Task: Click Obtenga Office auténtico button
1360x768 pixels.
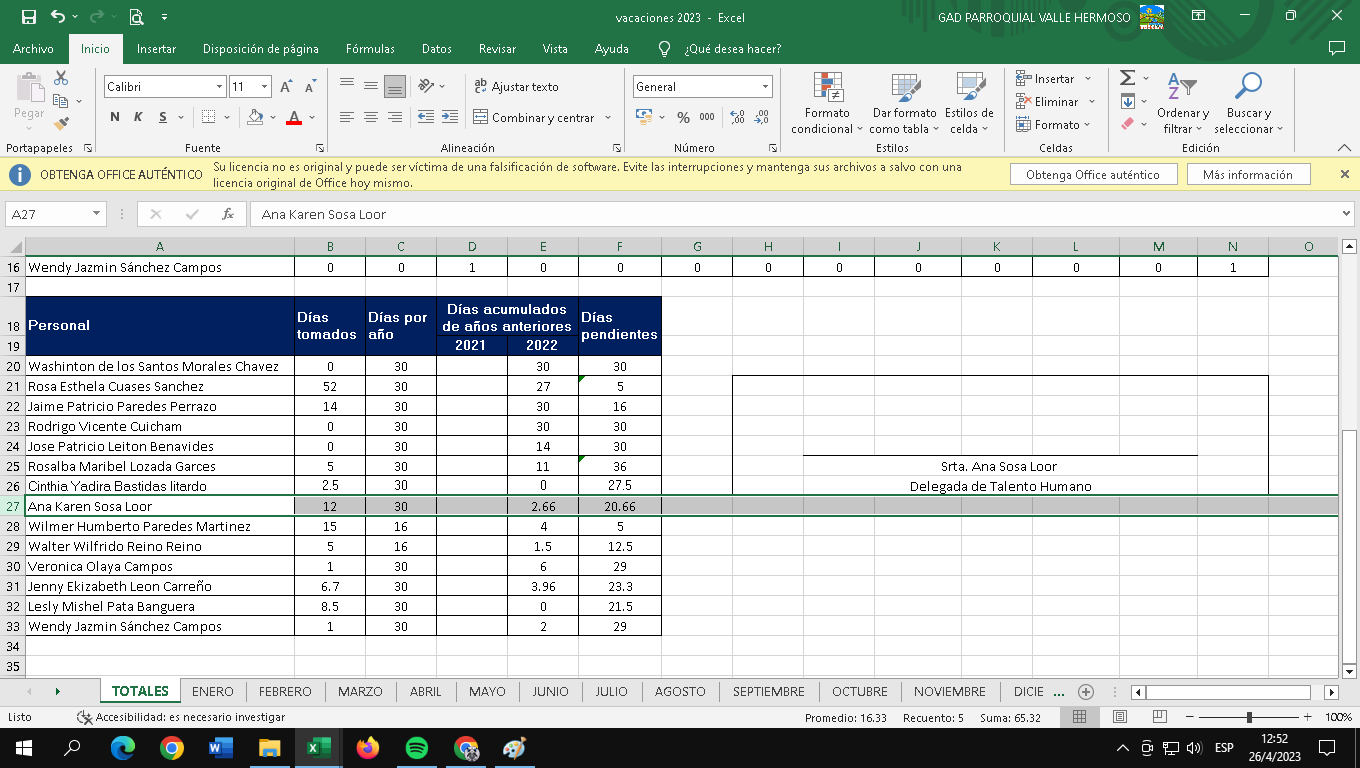Action: pos(1092,174)
